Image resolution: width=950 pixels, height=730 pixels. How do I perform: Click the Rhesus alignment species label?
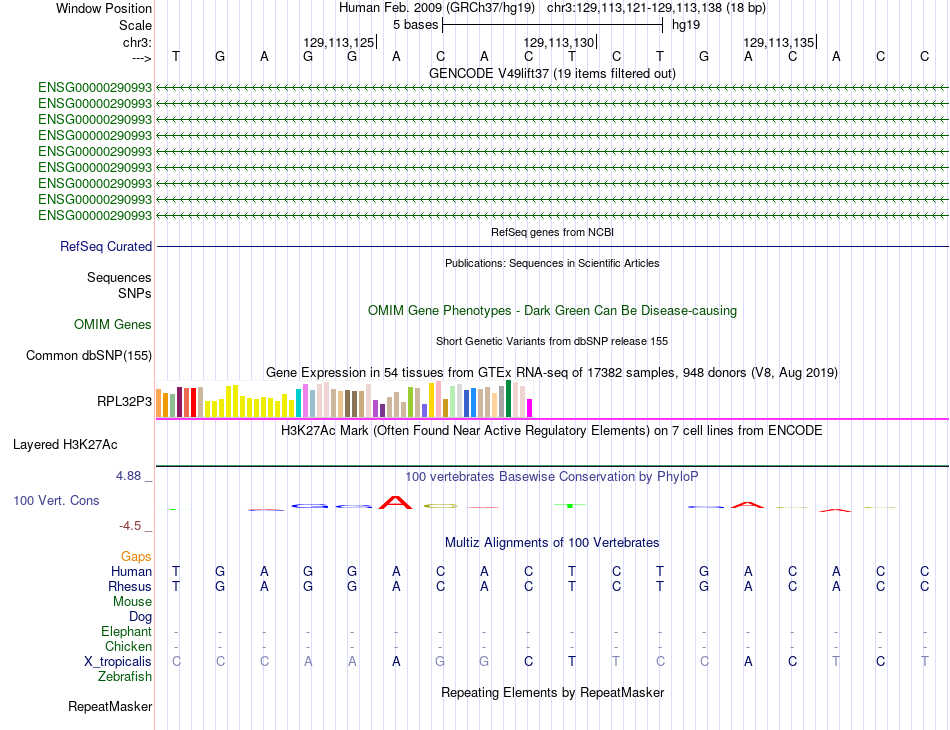click(x=130, y=586)
